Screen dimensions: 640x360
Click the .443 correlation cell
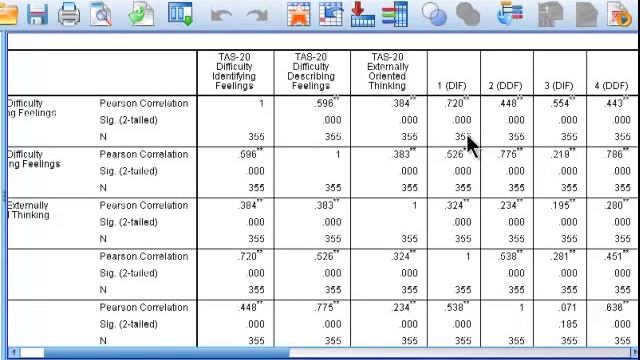point(617,103)
